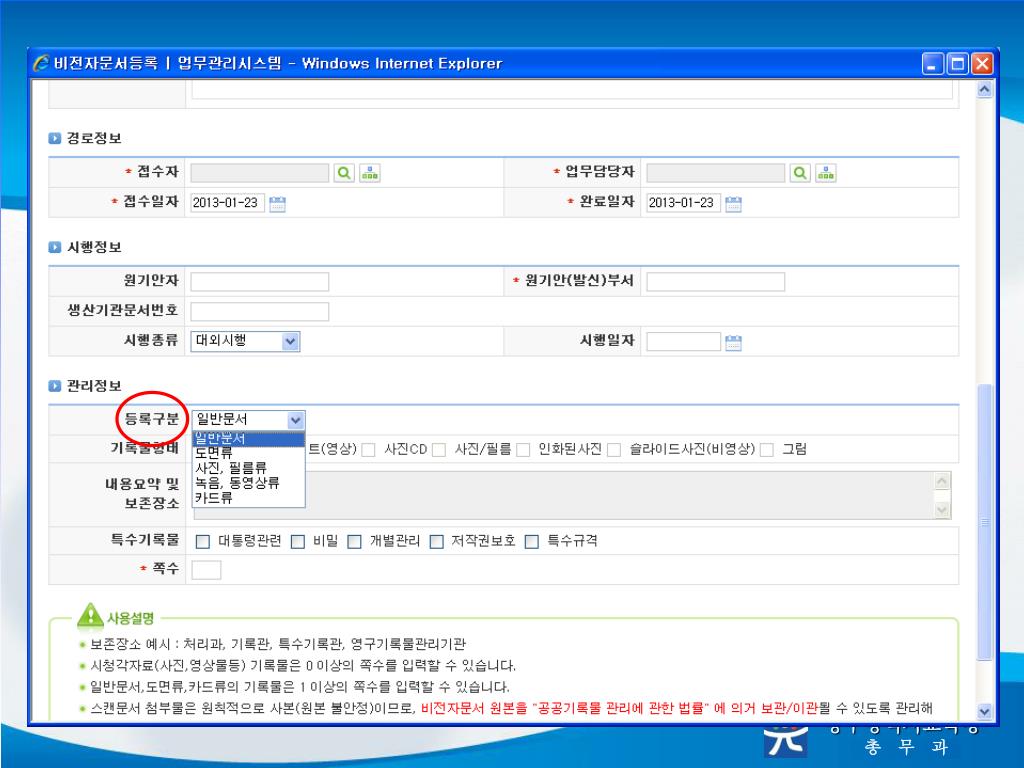Click the 쪽수 input box
Screen dimensions: 1024x768
(x=205, y=570)
